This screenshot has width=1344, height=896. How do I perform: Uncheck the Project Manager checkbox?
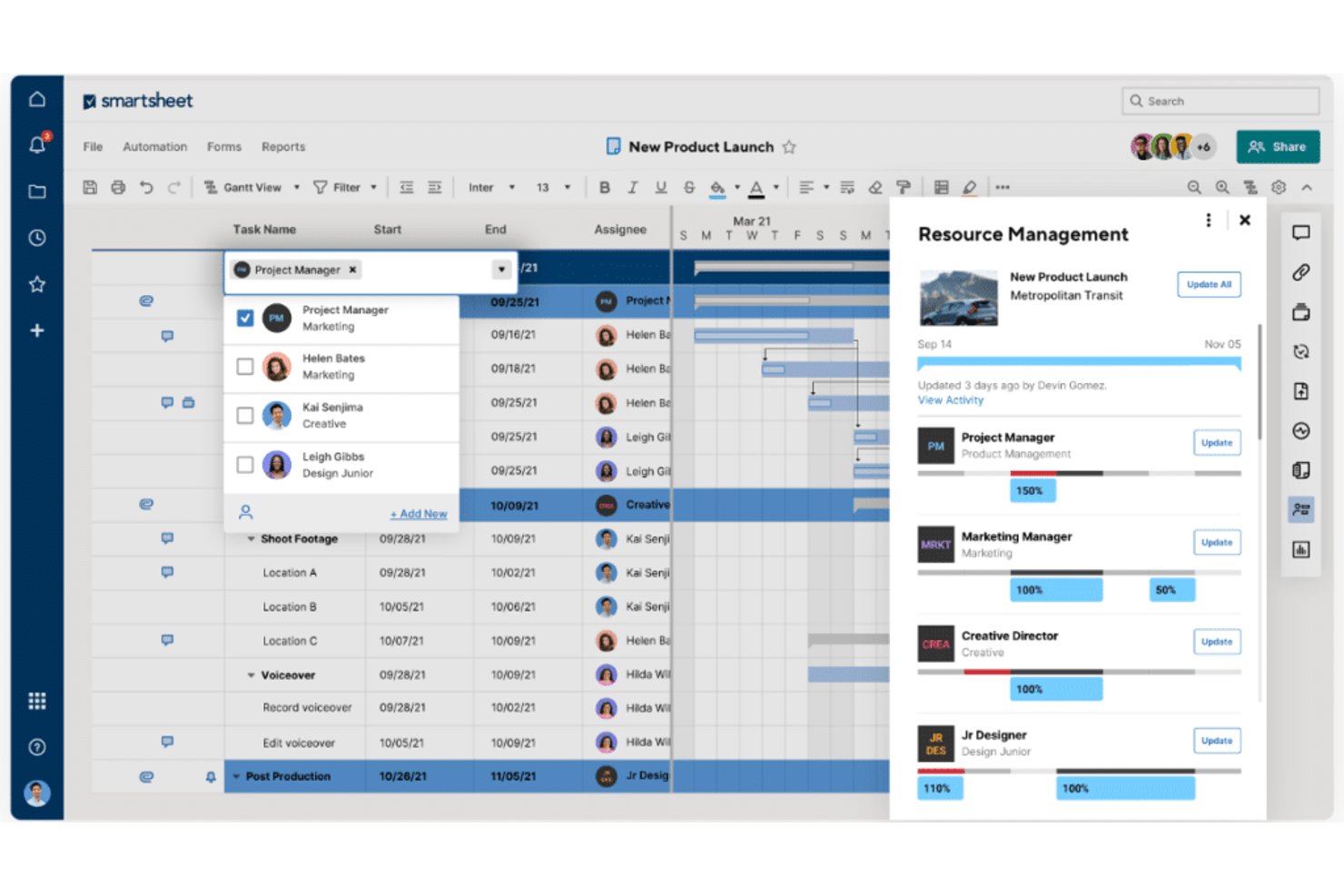(x=245, y=318)
